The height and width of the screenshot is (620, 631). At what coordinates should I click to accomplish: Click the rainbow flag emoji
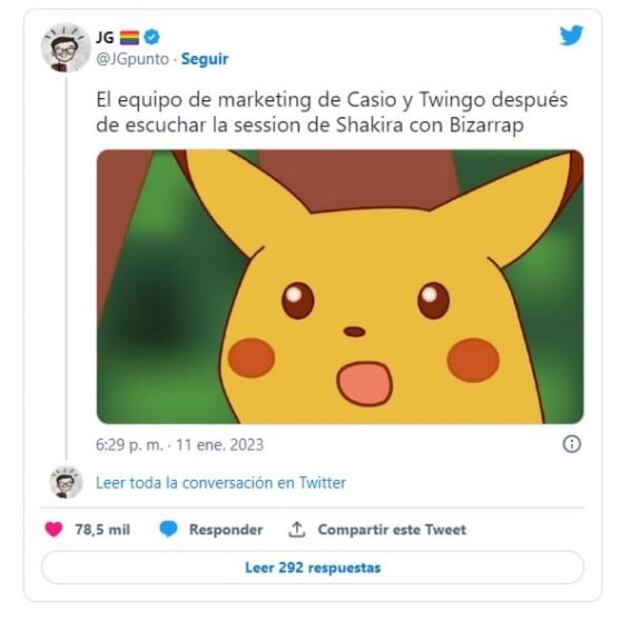tap(130, 37)
